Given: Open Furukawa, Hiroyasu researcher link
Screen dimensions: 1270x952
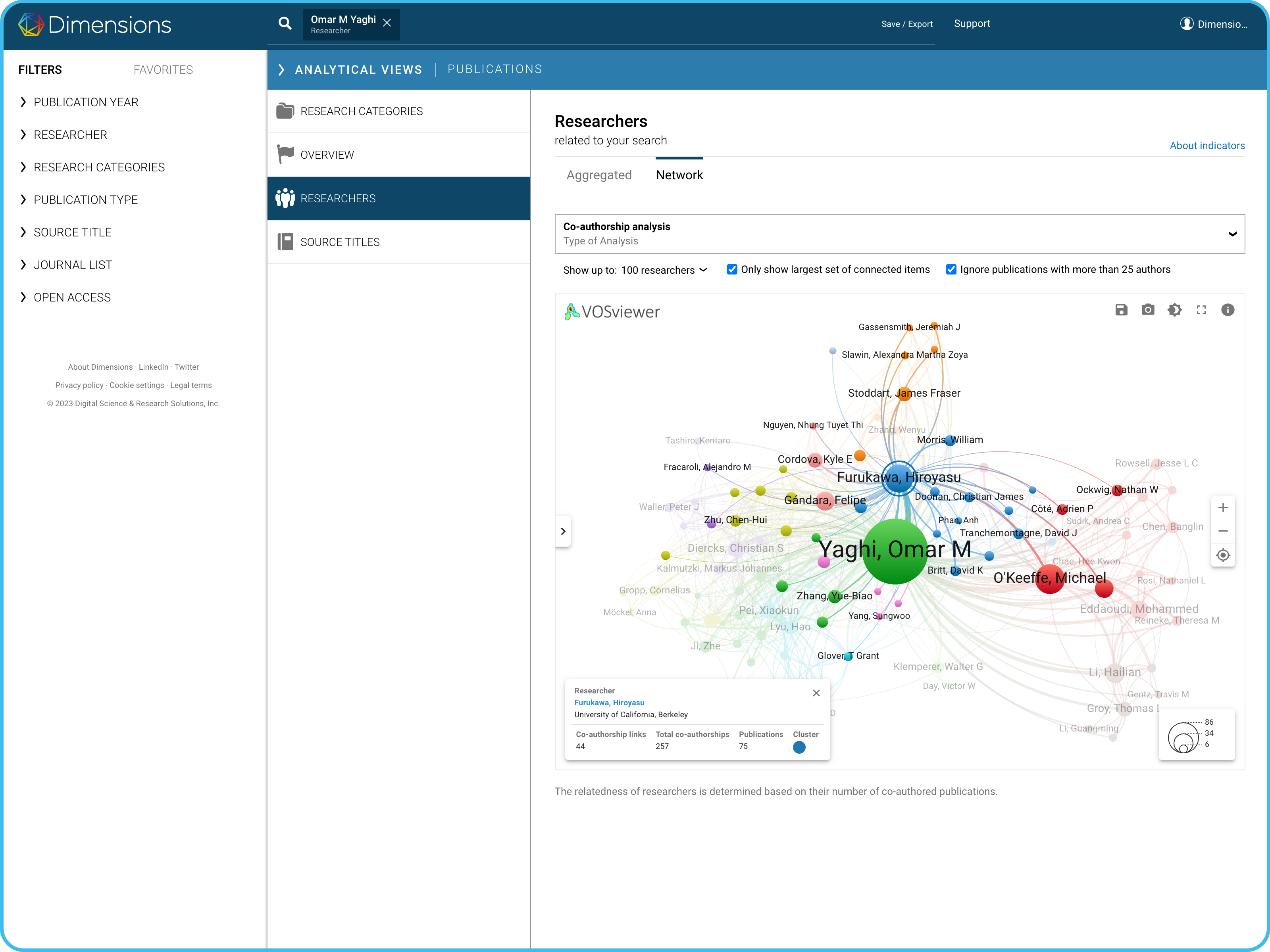Looking at the screenshot, I should tap(609, 702).
